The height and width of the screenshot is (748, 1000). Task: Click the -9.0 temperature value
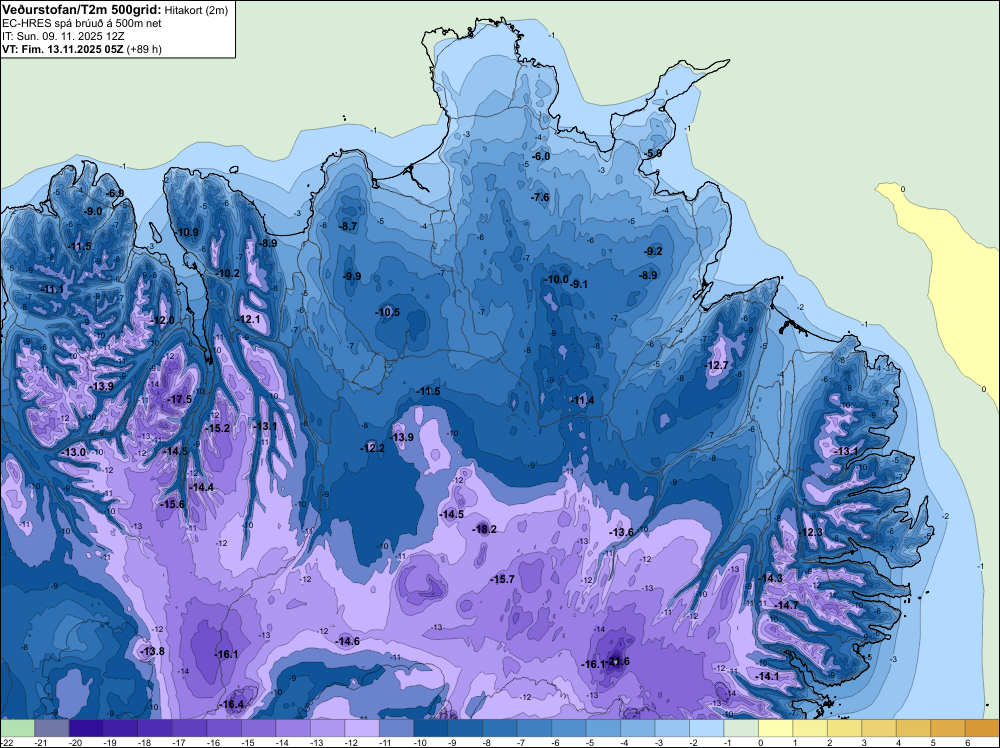pyautogui.click(x=93, y=211)
